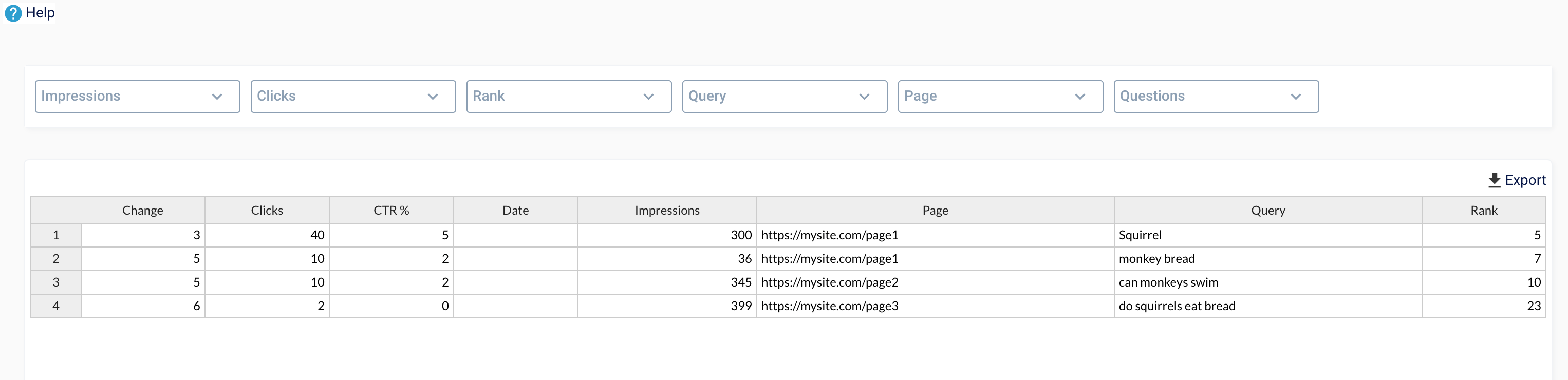Open the Page filter dropdown
1568x380 pixels.
pos(1000,96)
